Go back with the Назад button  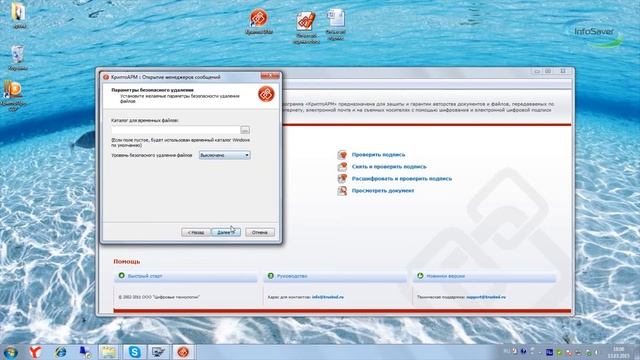[196, 232]
